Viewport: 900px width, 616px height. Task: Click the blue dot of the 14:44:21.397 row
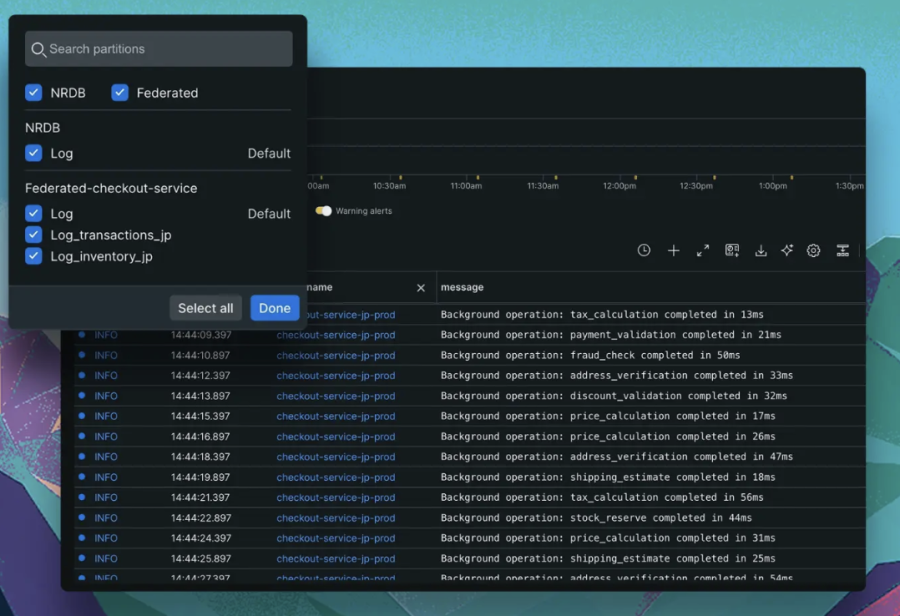82,497
